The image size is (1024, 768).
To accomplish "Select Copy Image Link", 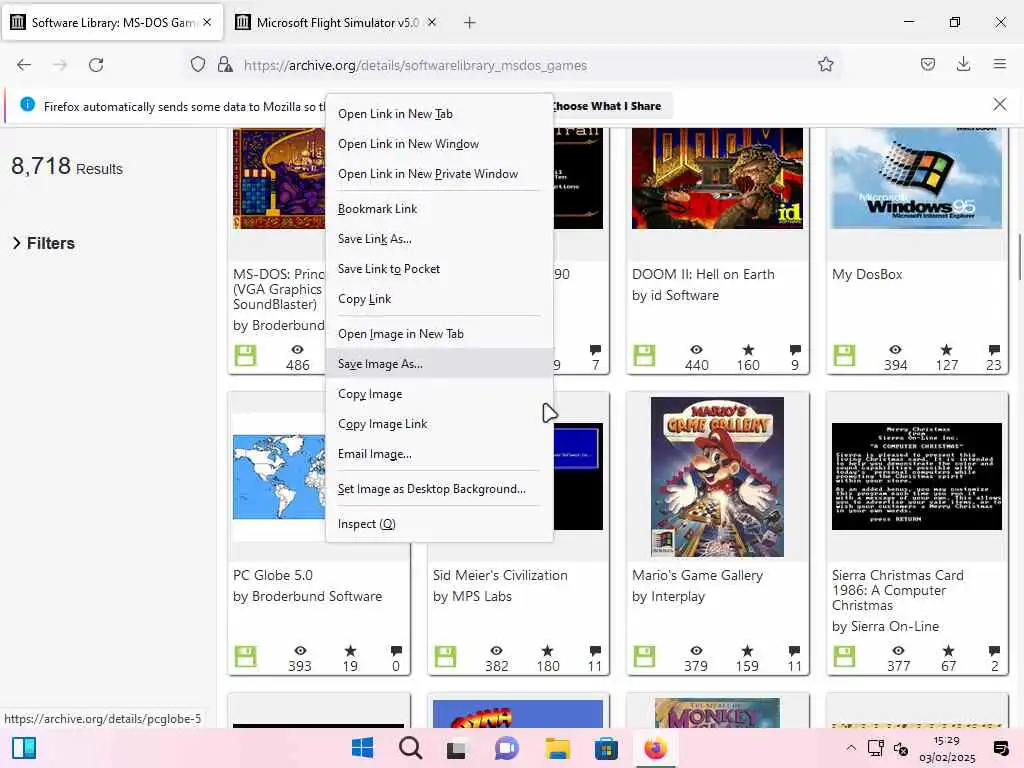I will coord(439,424).
